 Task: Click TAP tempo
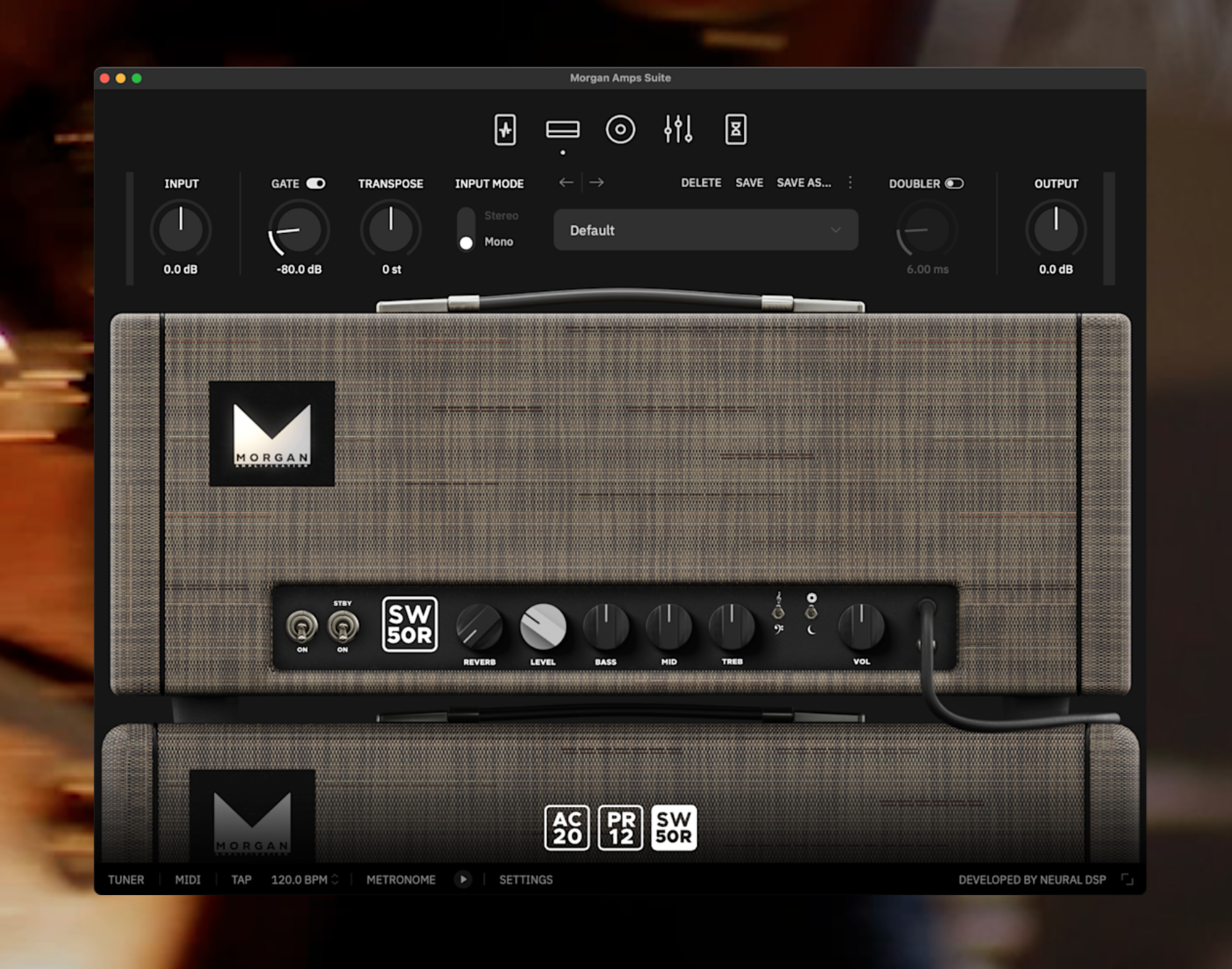click(241, 879)
